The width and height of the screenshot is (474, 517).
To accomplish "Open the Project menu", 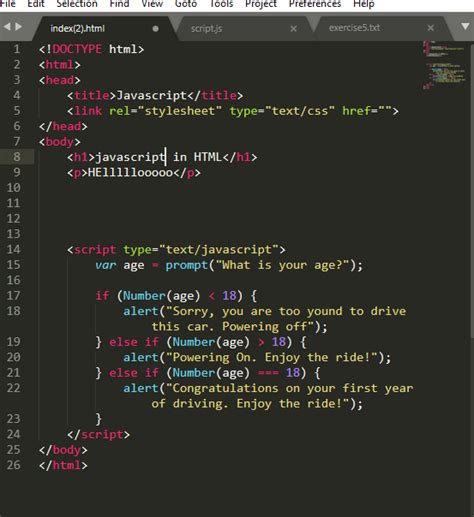I will pos(261,4).
